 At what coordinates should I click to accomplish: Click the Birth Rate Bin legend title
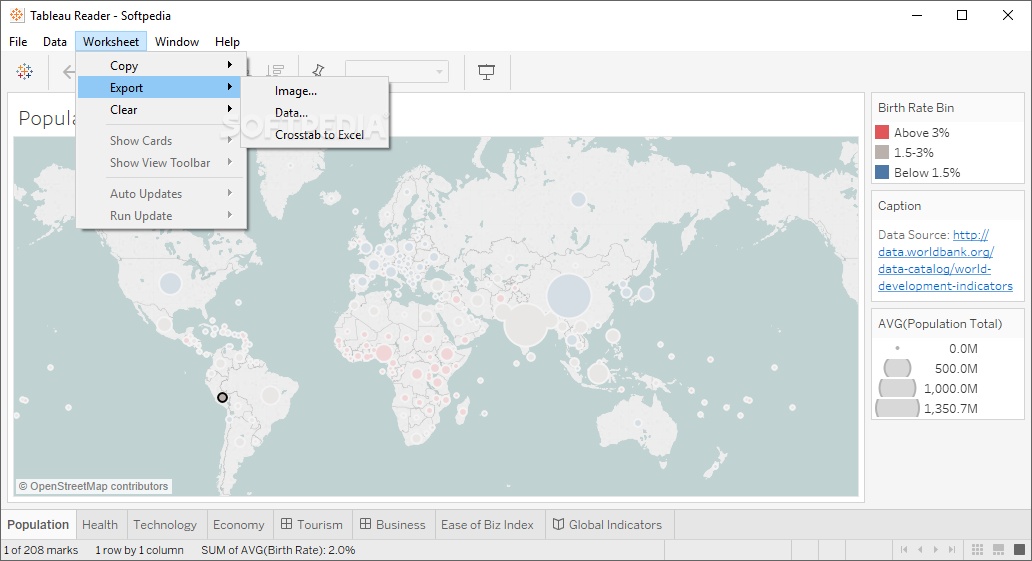pyautogui.click(x=916, y=108)
